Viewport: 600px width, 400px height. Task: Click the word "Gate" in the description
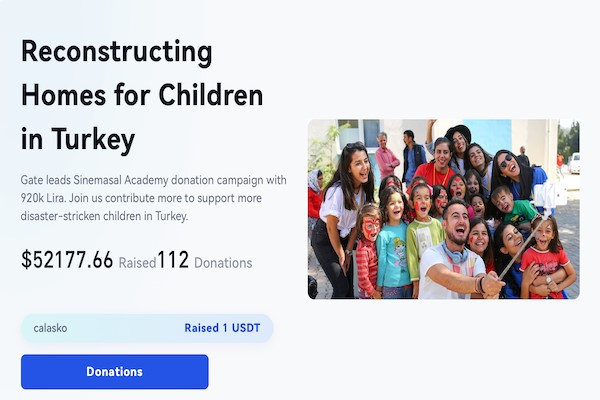(x=33, y=180)
